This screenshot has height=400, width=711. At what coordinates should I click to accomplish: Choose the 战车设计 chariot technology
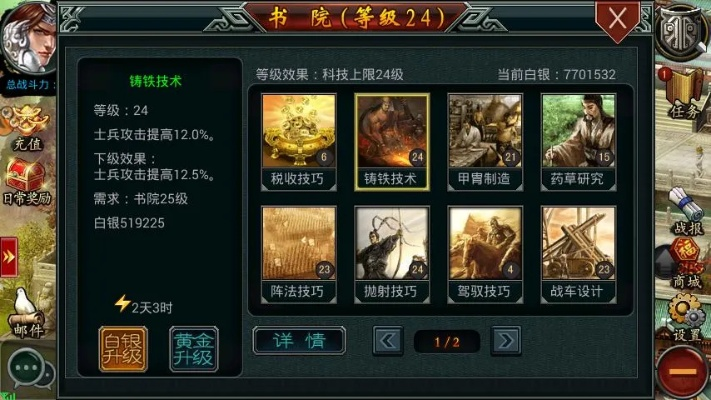click(x=578, y=254)
